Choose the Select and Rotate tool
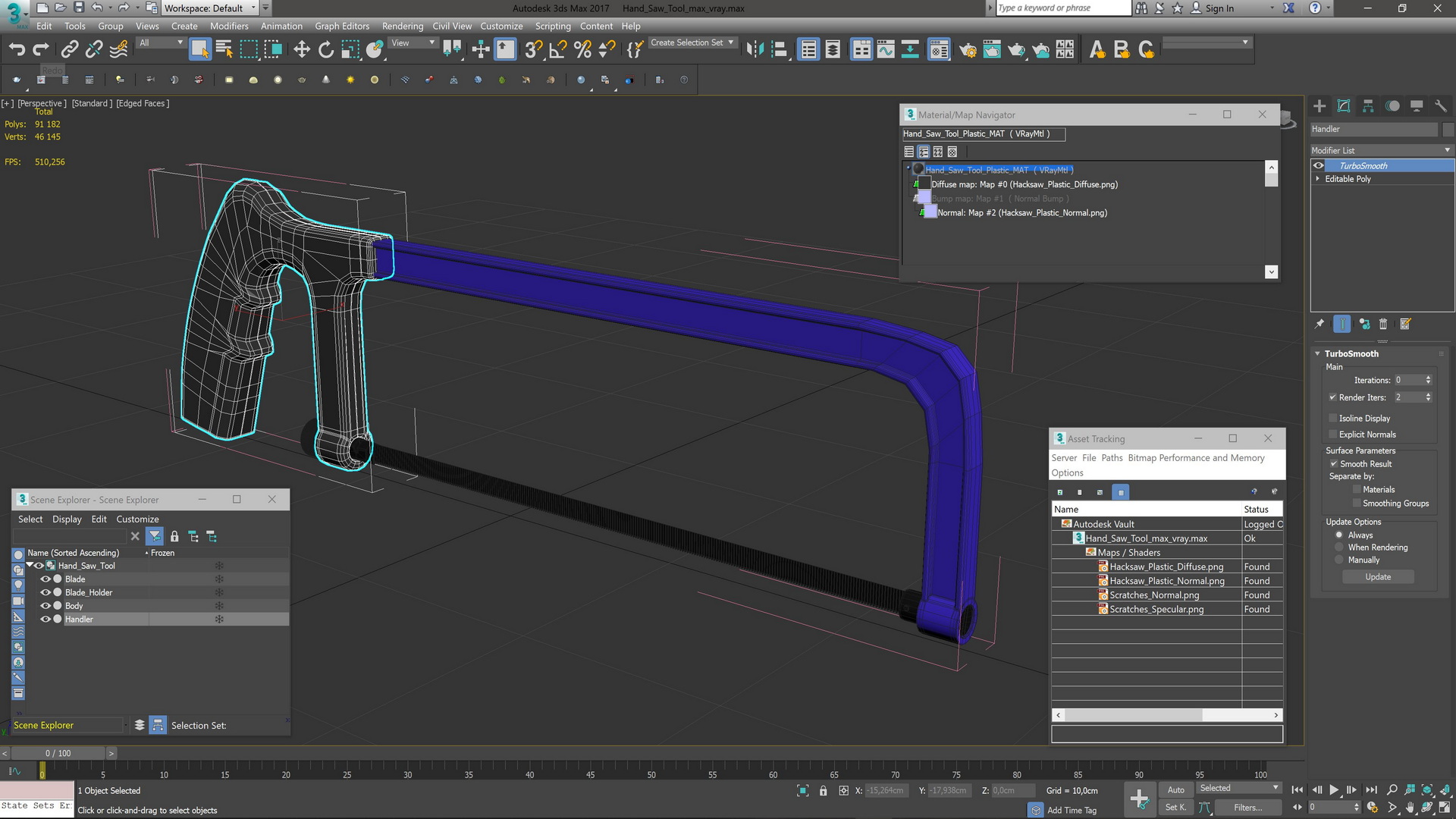 pos(326,50)
